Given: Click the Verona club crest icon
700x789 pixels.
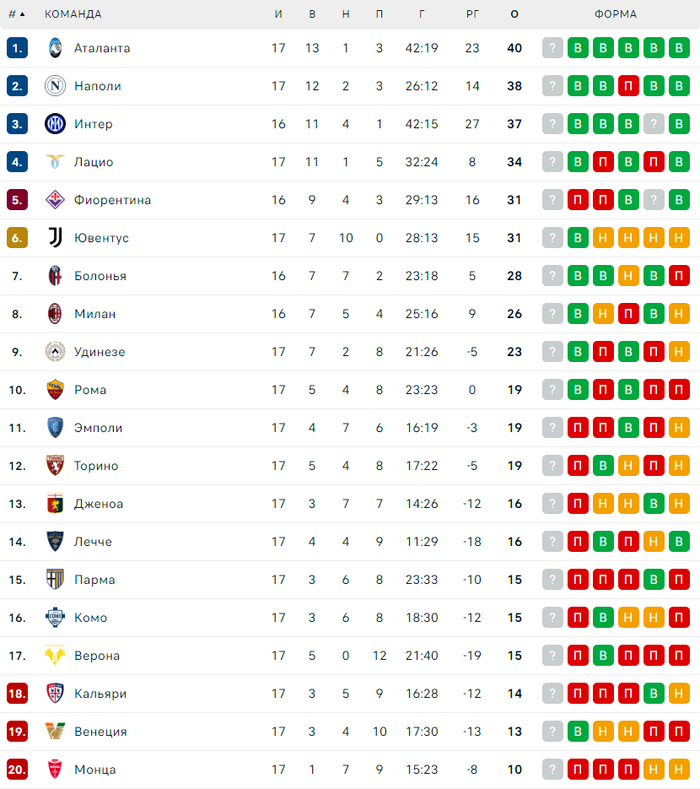Looking at the screenshot, I should coord(54,656).
